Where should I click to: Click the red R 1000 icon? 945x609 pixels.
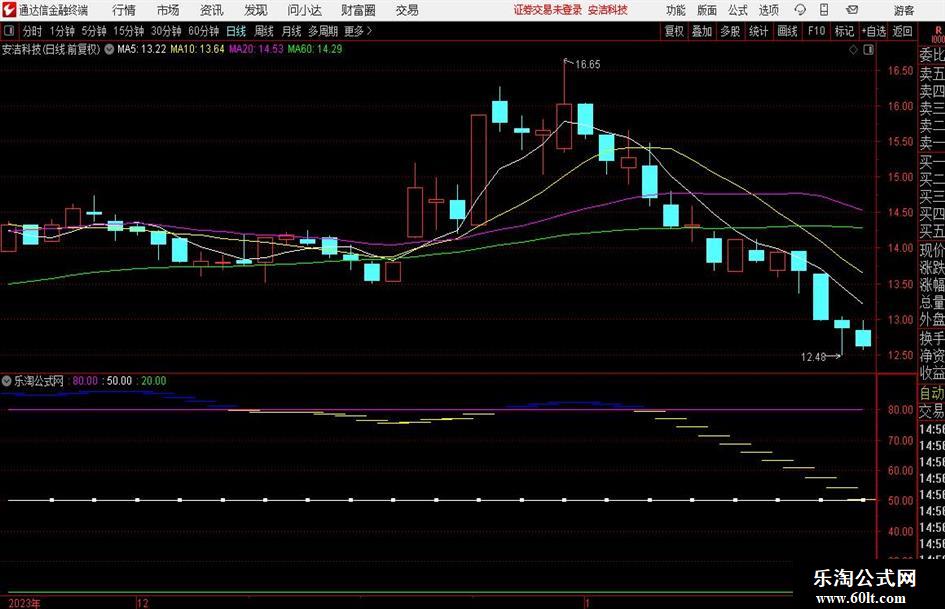938,34
